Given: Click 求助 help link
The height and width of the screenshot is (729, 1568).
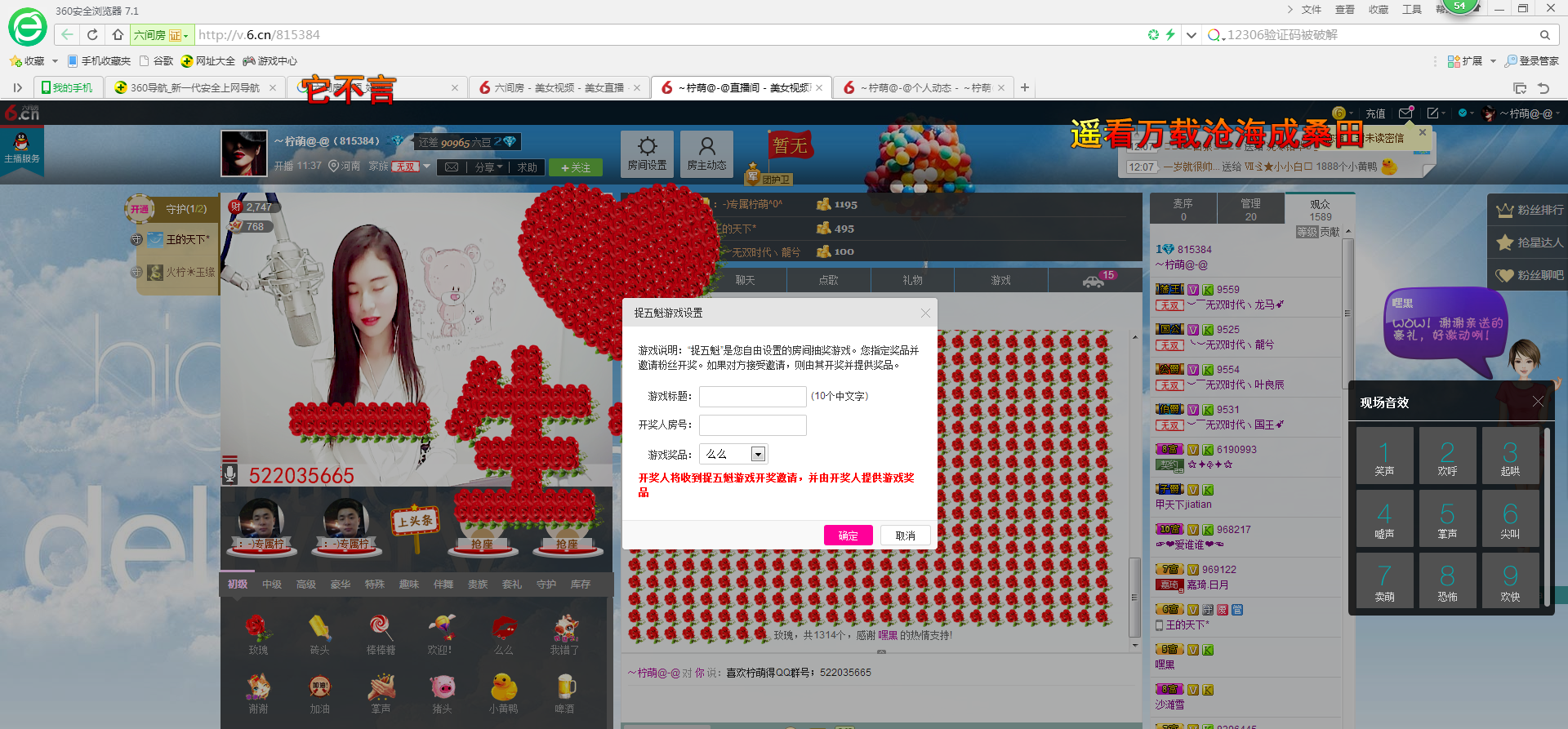Looking at the screenshot, I should (x=527, y=167).
